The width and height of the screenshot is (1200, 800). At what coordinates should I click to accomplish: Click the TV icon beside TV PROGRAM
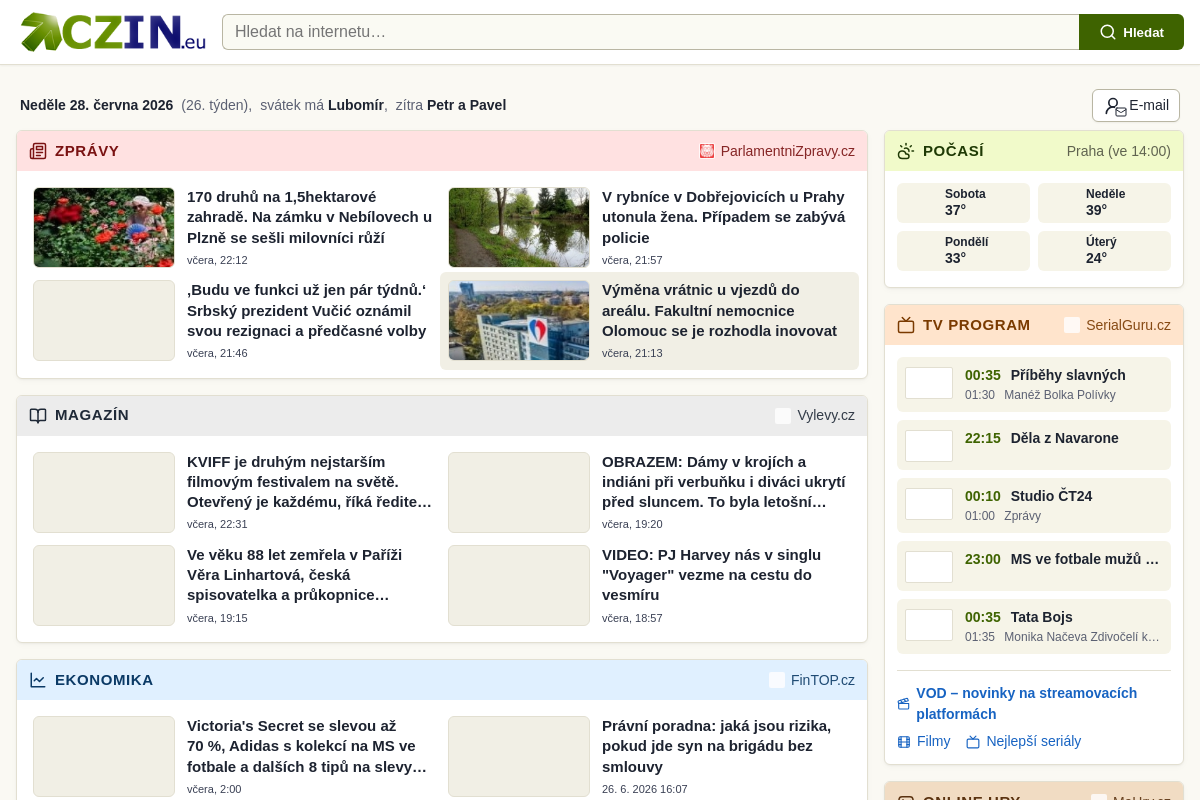906,325
